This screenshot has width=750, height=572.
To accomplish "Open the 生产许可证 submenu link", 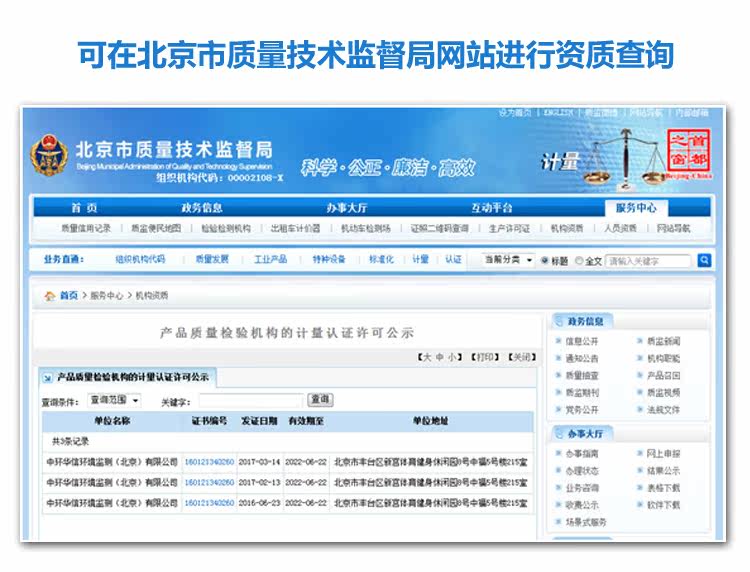I will pyautogui.click(x=509, y=228).
